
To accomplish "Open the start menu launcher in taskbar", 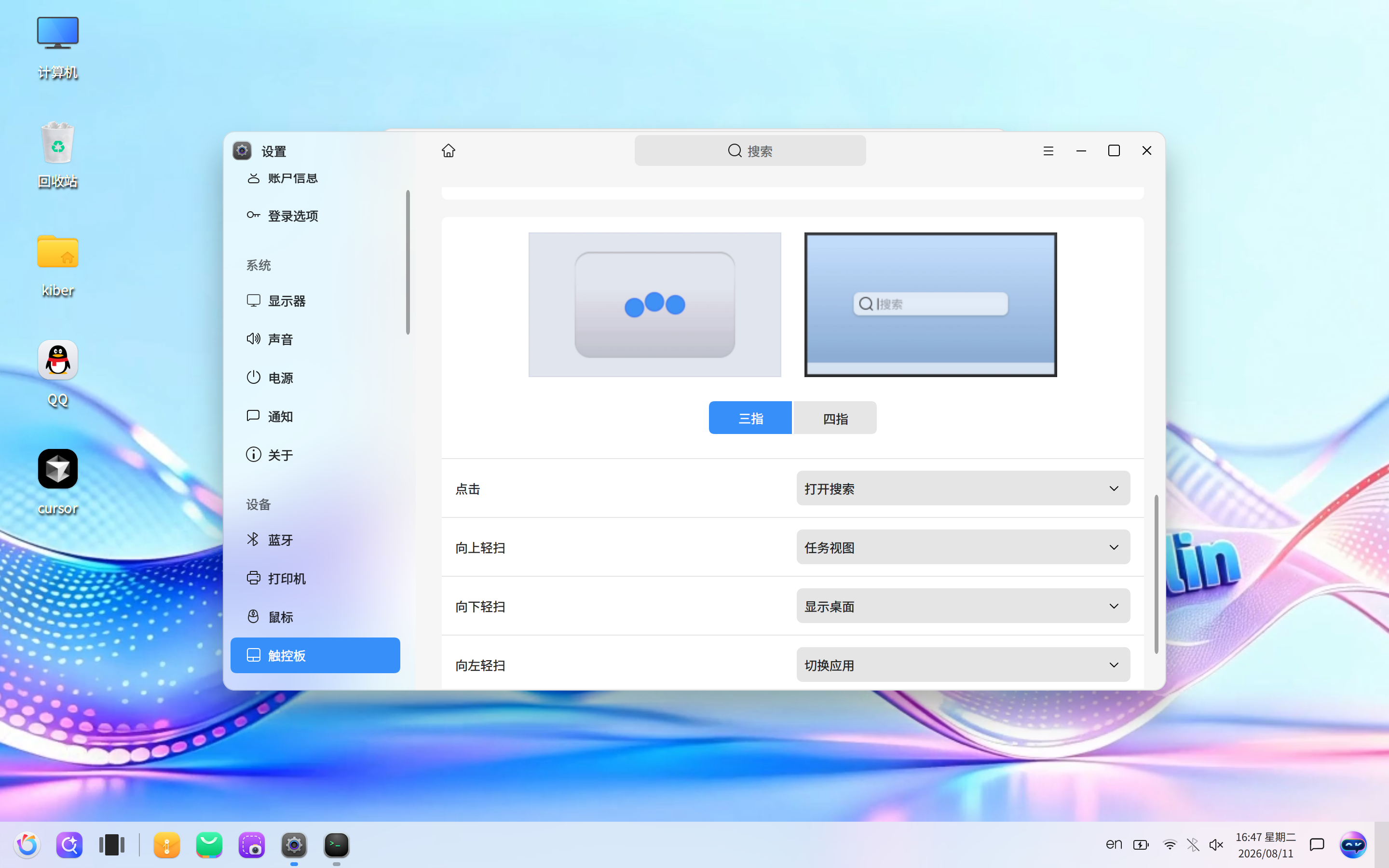I will pyautogui.click(x=27, y=845).
